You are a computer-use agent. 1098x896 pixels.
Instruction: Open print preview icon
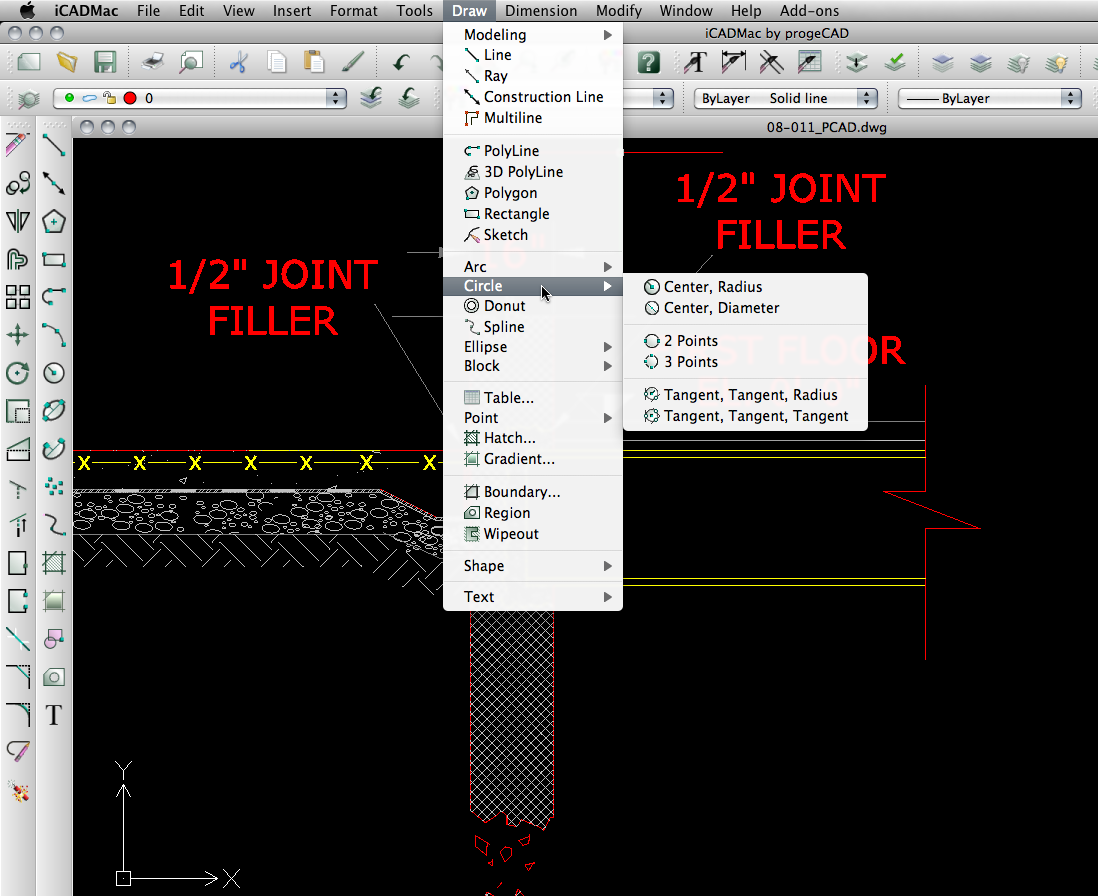point(190,62)
